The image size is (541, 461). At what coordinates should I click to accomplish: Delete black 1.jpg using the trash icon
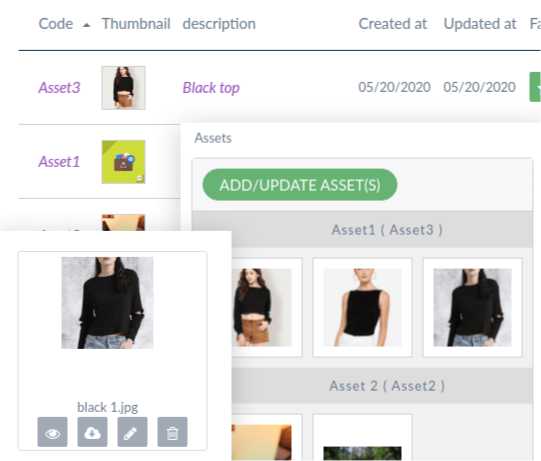point(173,432)
